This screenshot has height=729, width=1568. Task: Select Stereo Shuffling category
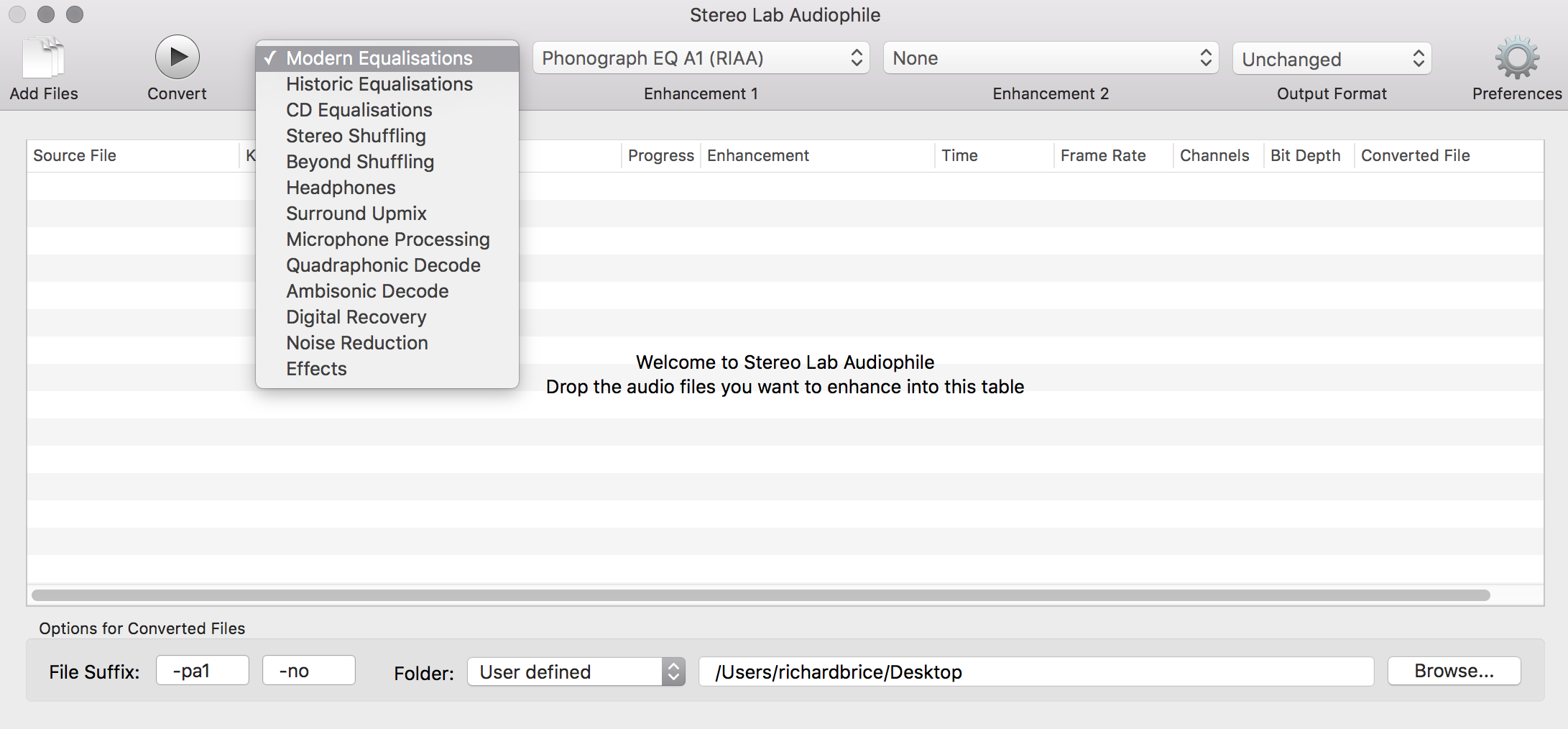tap(387, 136)
